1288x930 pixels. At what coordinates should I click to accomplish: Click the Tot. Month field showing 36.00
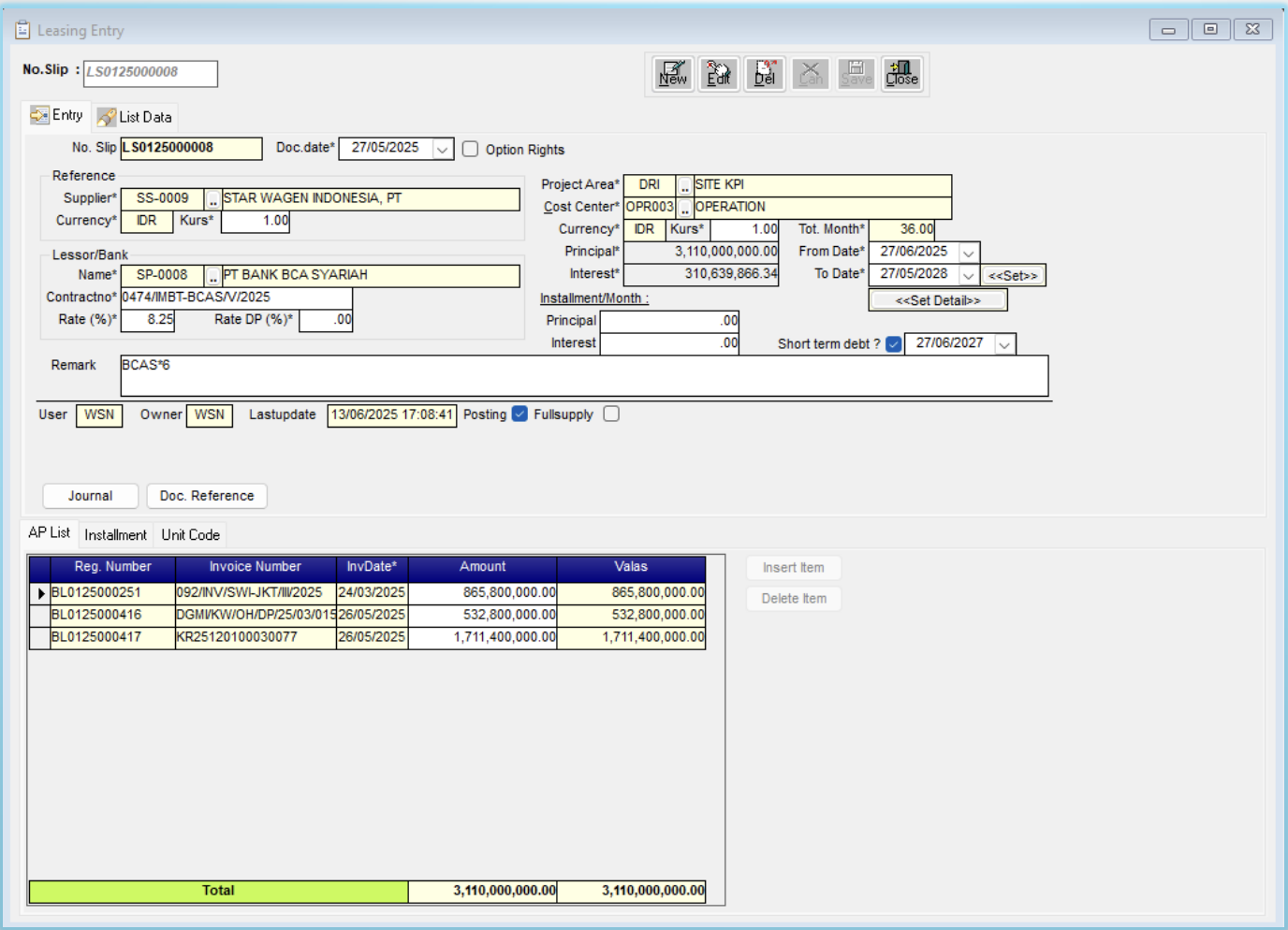click(901, 229)
